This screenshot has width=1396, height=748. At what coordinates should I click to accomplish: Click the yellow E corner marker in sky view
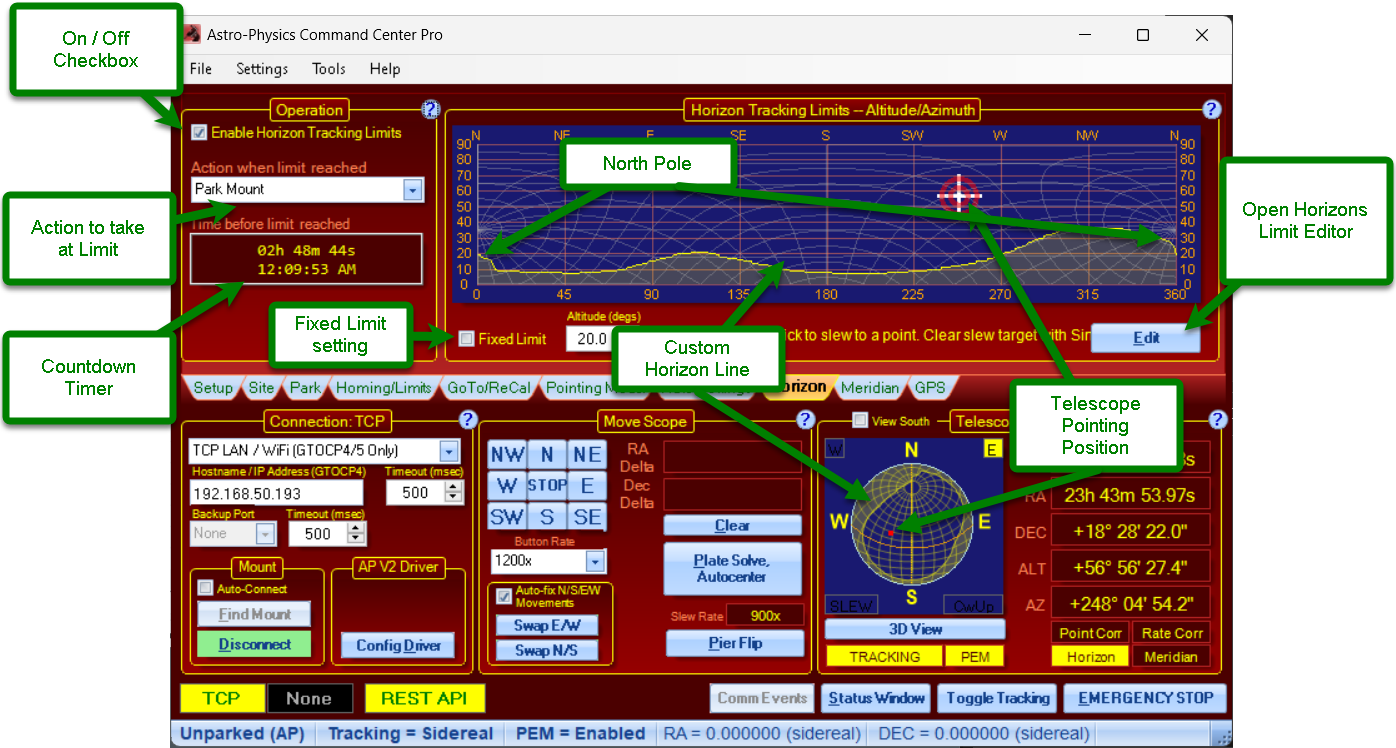[993, 450]
